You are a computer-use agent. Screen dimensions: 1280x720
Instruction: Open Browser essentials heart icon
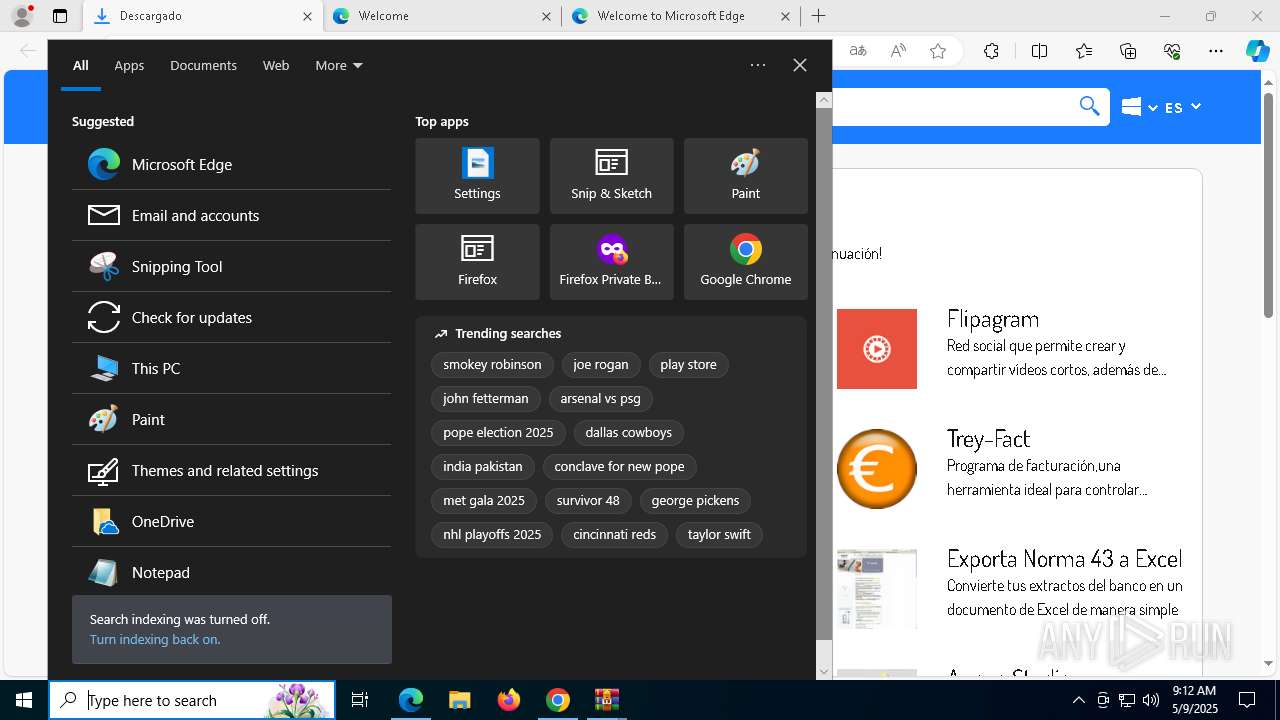(1172, 51)
